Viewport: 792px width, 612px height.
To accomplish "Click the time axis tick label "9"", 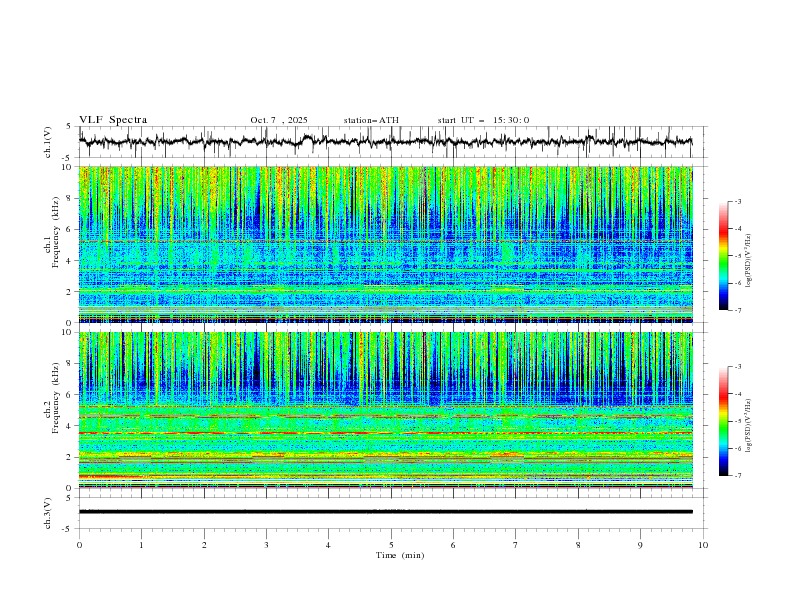I will pos(640,545).
